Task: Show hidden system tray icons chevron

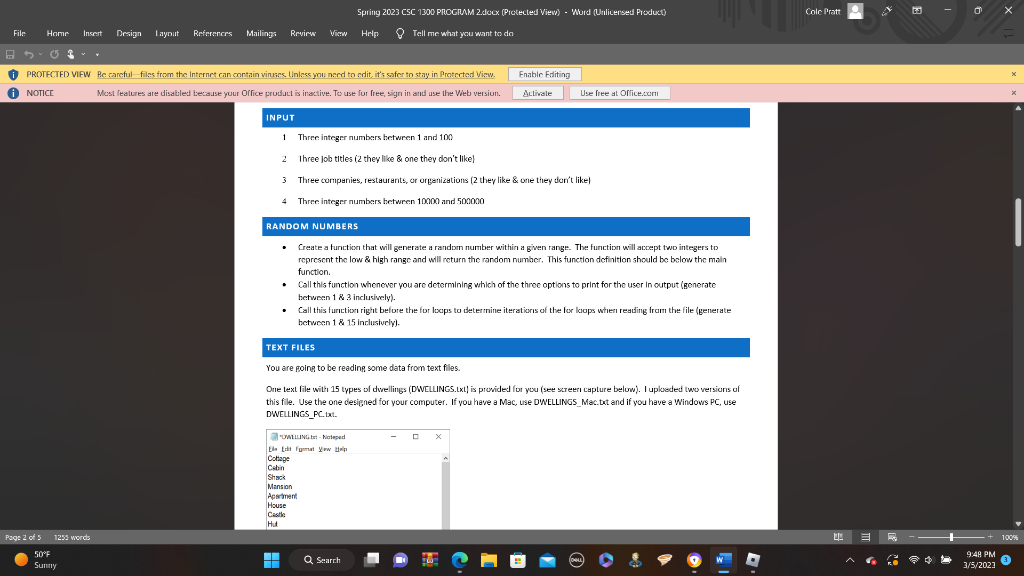Action: (x=850, y=560)
